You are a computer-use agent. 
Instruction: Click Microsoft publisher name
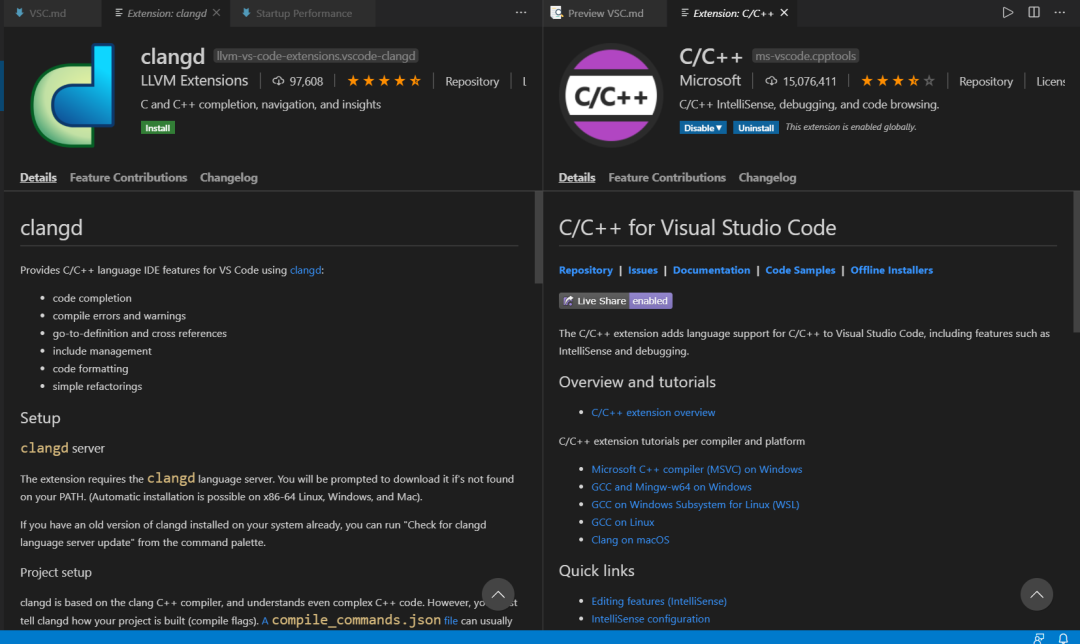710,81
